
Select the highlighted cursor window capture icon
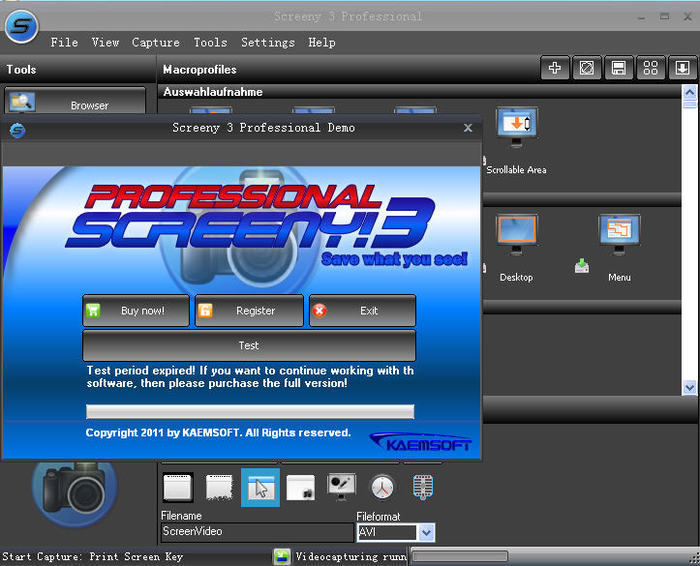[x=260, y=487]
